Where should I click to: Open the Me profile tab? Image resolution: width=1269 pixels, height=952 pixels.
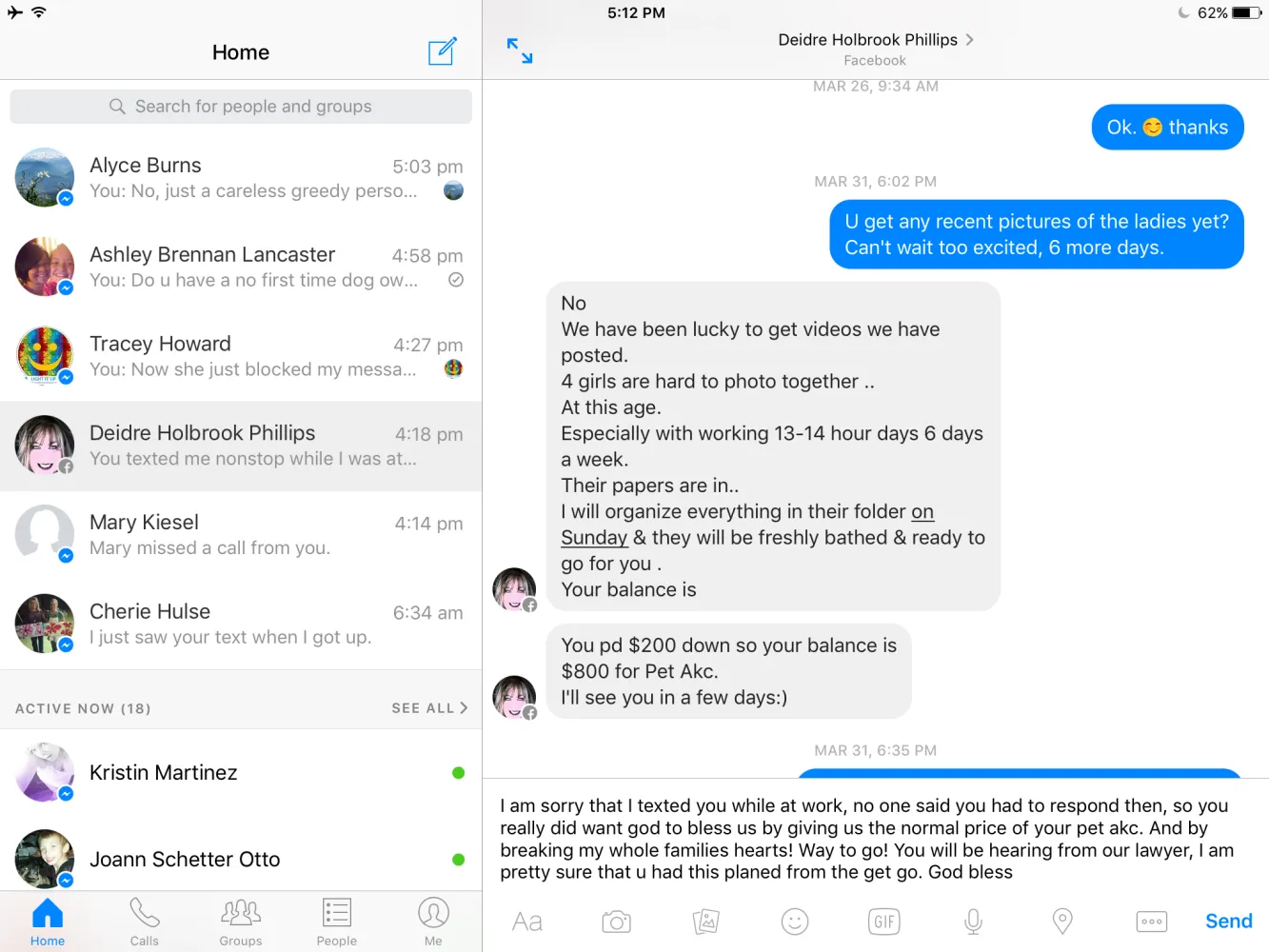click(x=433, y=922)
